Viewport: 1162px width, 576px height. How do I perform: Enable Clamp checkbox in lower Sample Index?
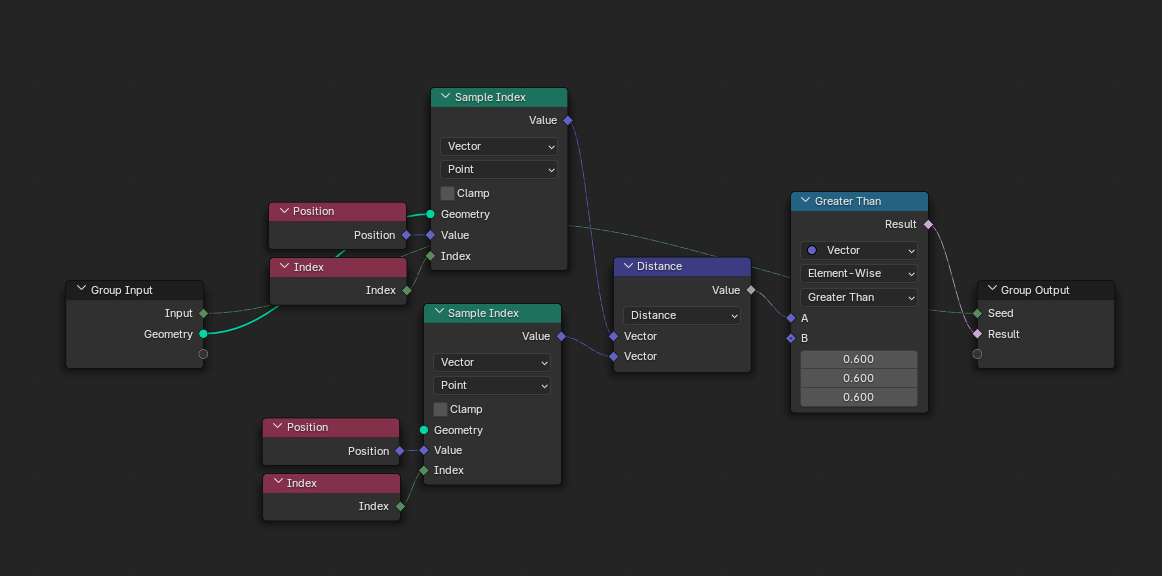click(x=440, y=409)
